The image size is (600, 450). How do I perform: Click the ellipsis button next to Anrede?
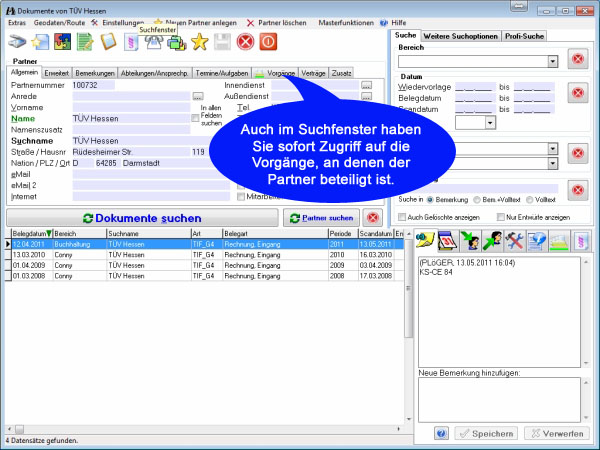click(198, 96)
